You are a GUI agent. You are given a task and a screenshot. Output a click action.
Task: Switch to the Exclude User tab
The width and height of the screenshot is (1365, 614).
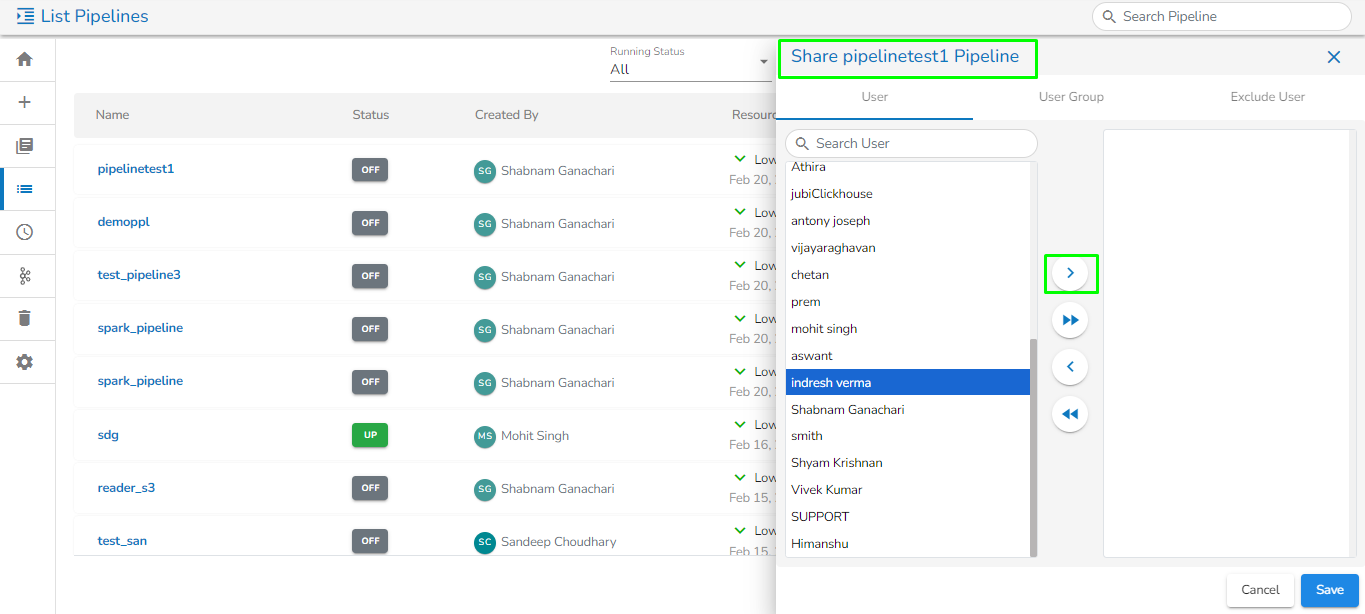tap(1267, 97)
